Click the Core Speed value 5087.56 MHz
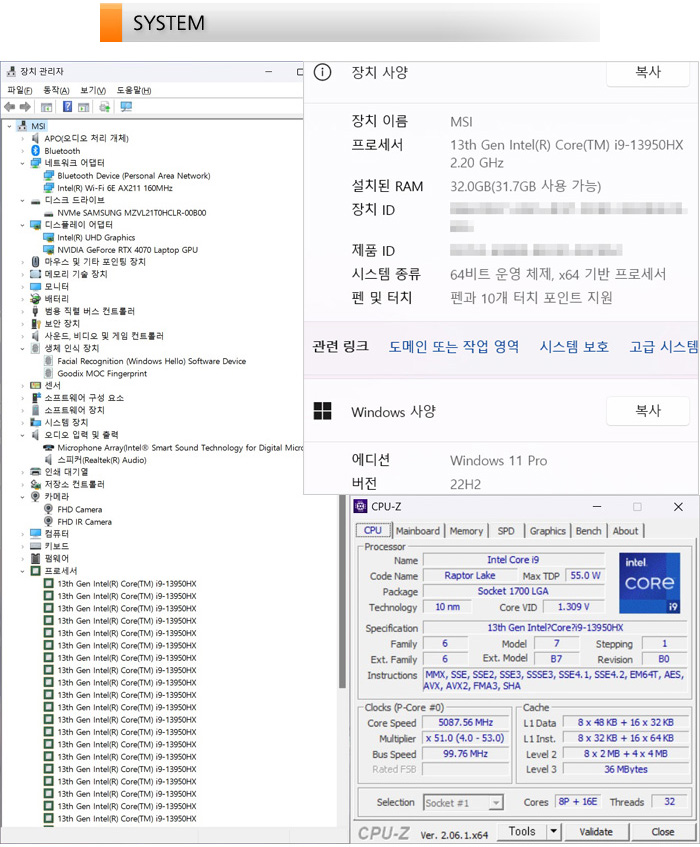Viewport: 700px width, 847px height. 466,722
